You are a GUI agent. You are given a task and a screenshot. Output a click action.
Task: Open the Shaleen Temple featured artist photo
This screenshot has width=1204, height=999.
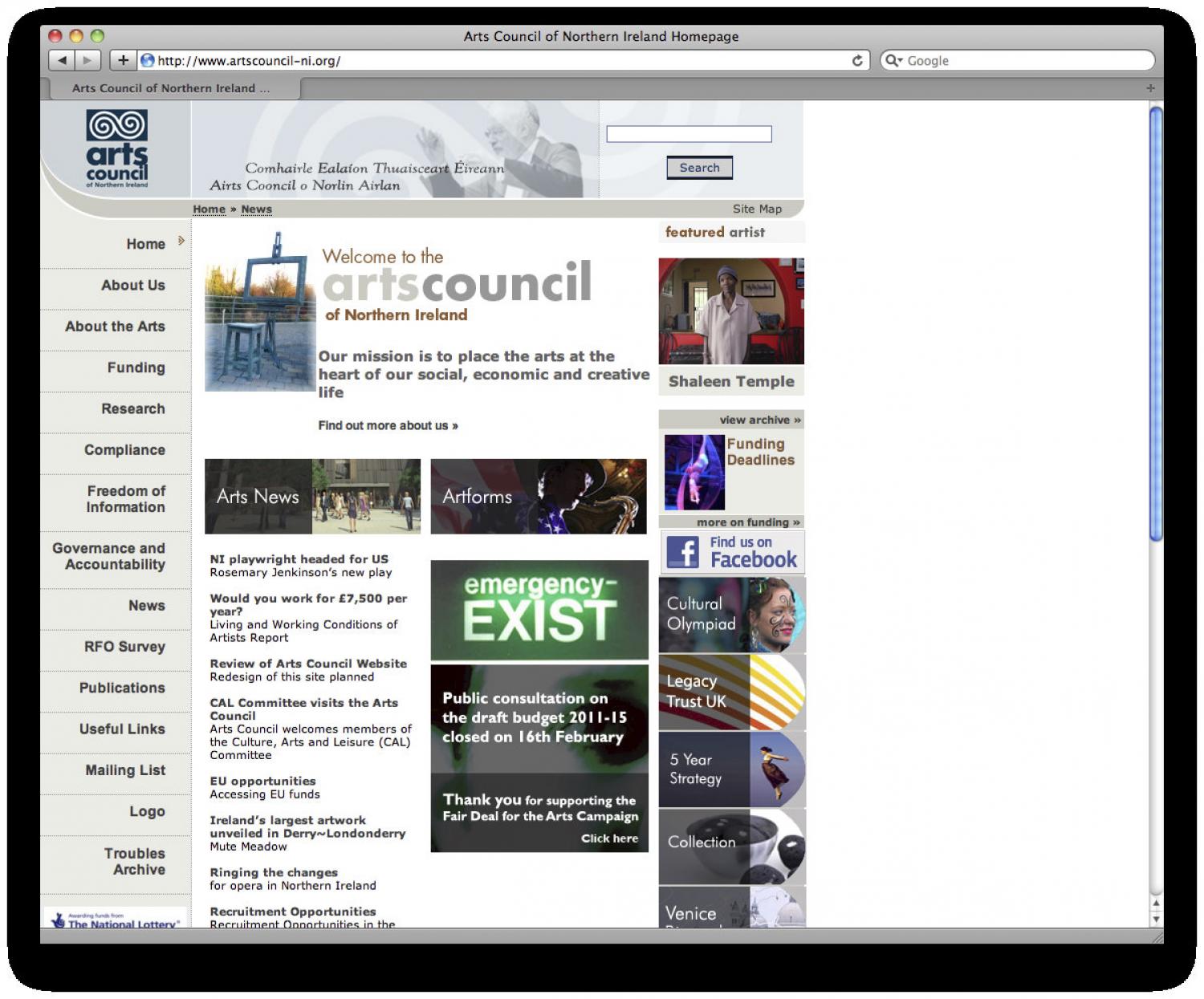[731, 311]
